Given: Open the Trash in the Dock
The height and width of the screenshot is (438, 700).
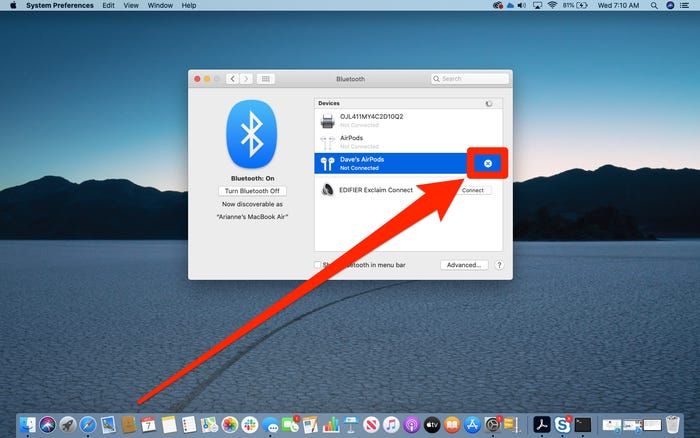Looking at the screenshot, I should [x=672, y=425].
